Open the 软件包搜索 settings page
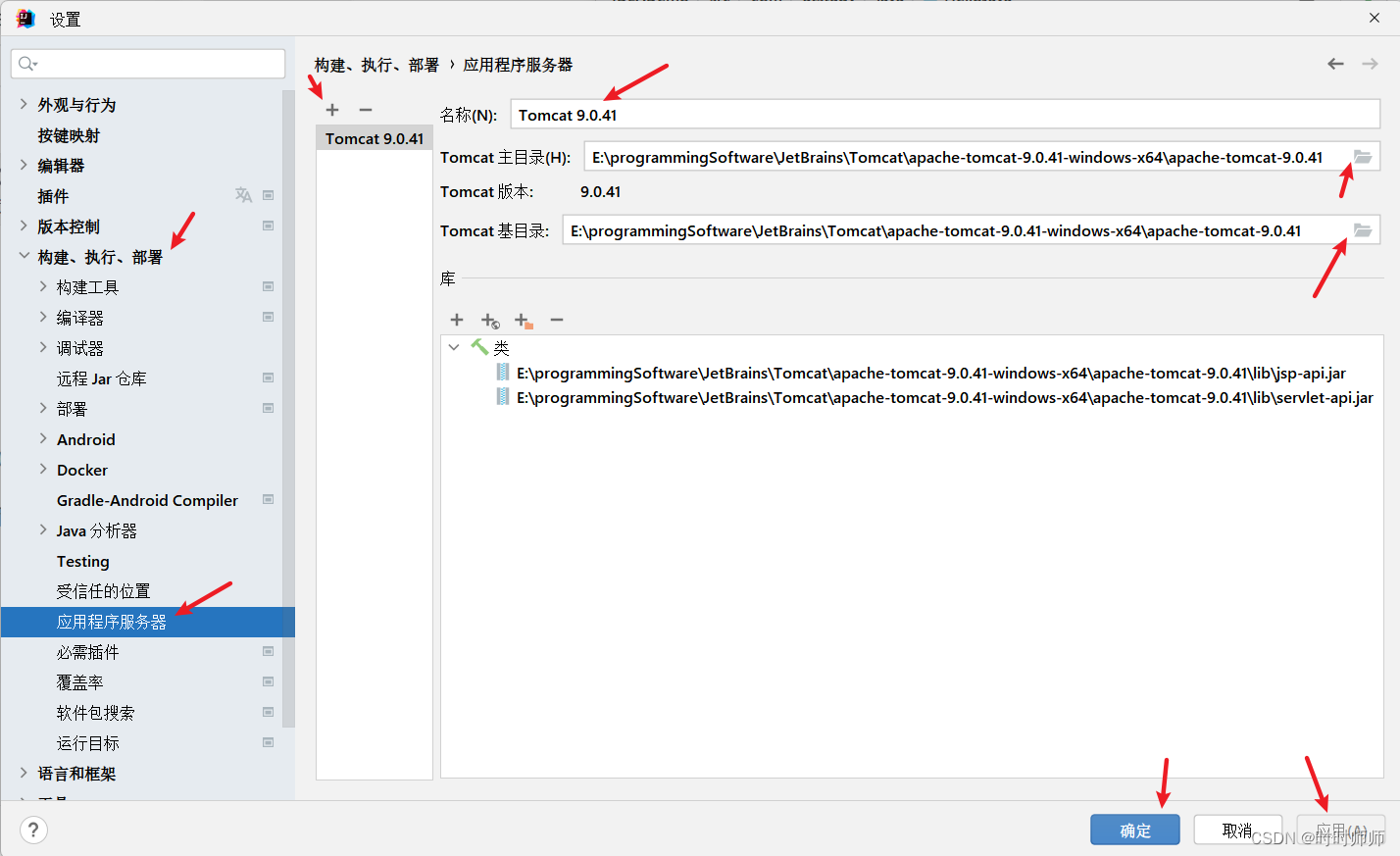The width and height of the screenshot is (1400, 856). coord(95,713)
